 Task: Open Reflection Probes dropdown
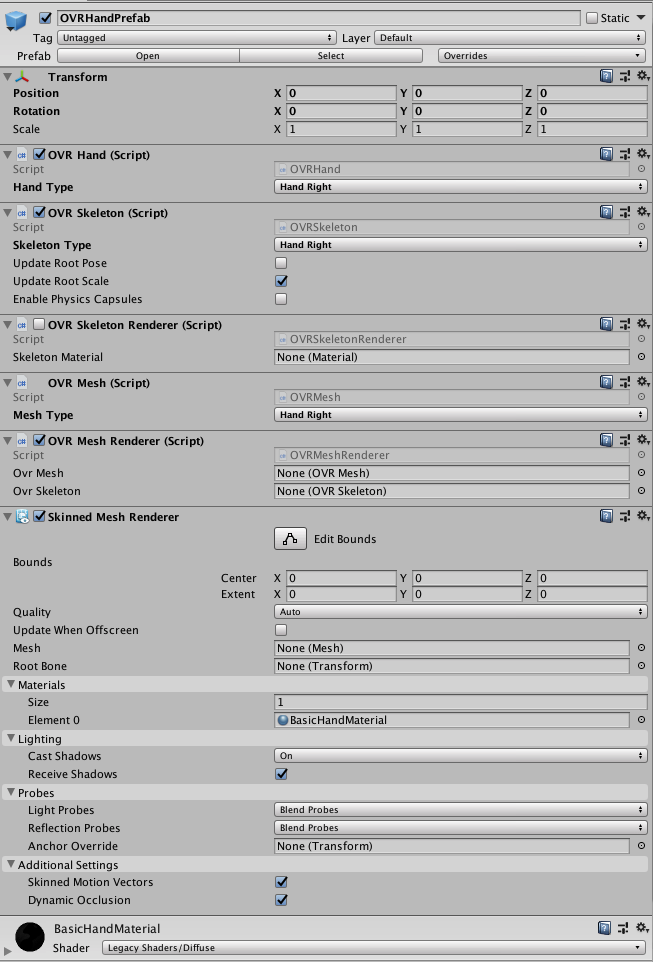(460, 827)
